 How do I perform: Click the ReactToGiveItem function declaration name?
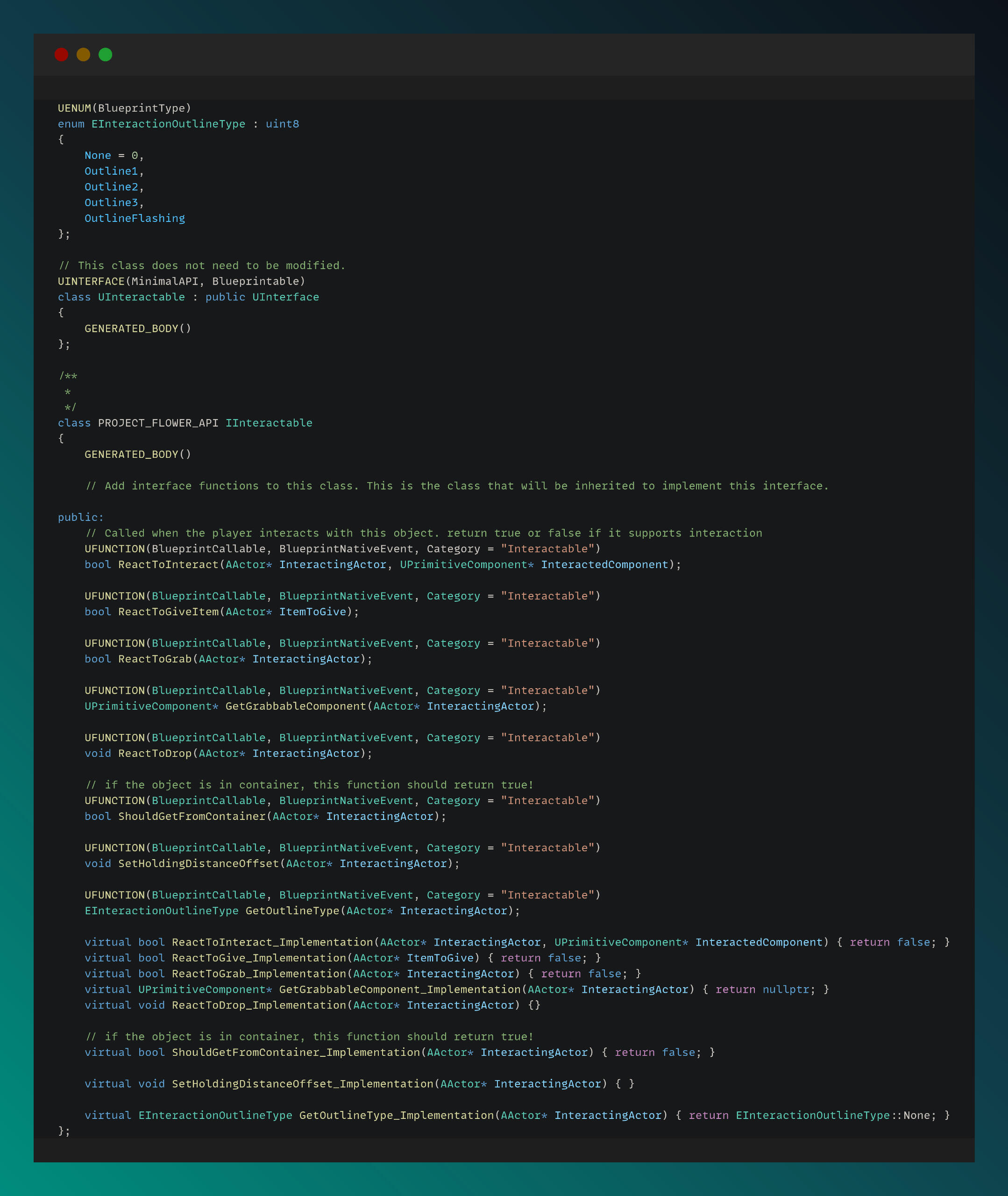pos(169,612)
